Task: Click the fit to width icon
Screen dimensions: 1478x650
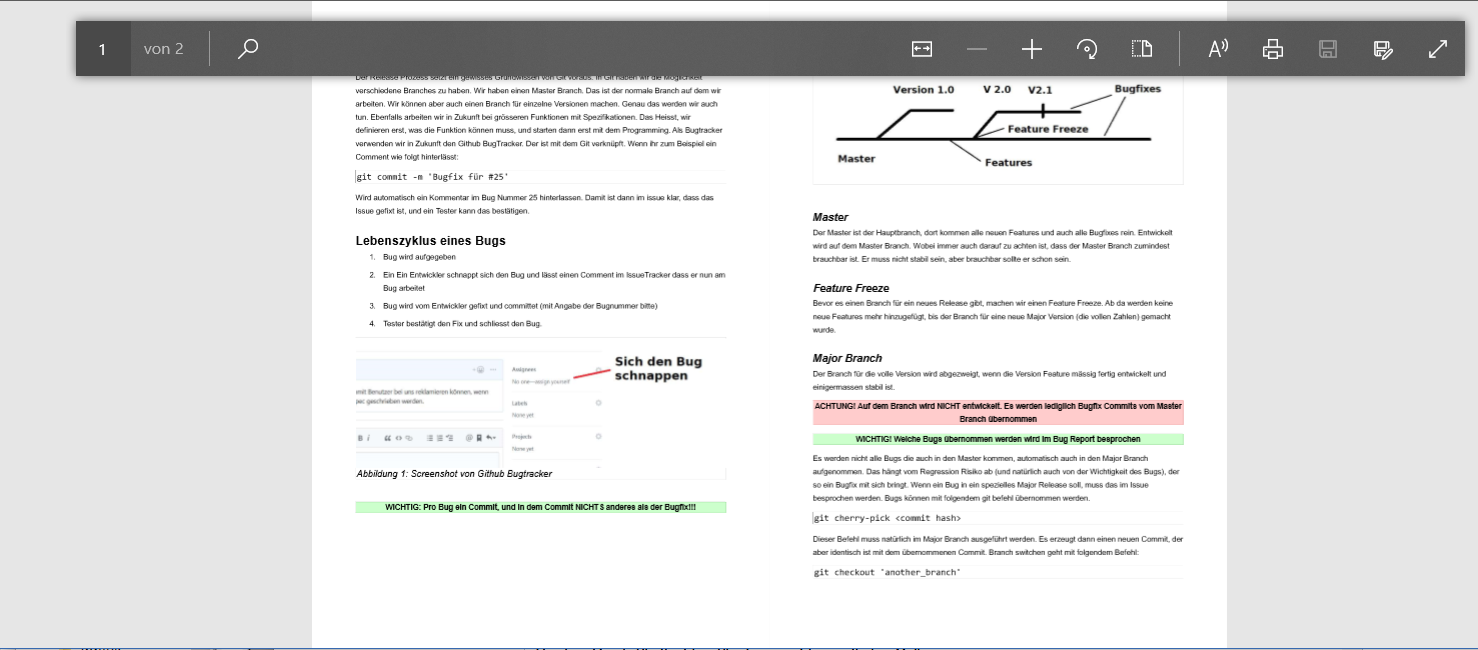Action: [921, 49]
